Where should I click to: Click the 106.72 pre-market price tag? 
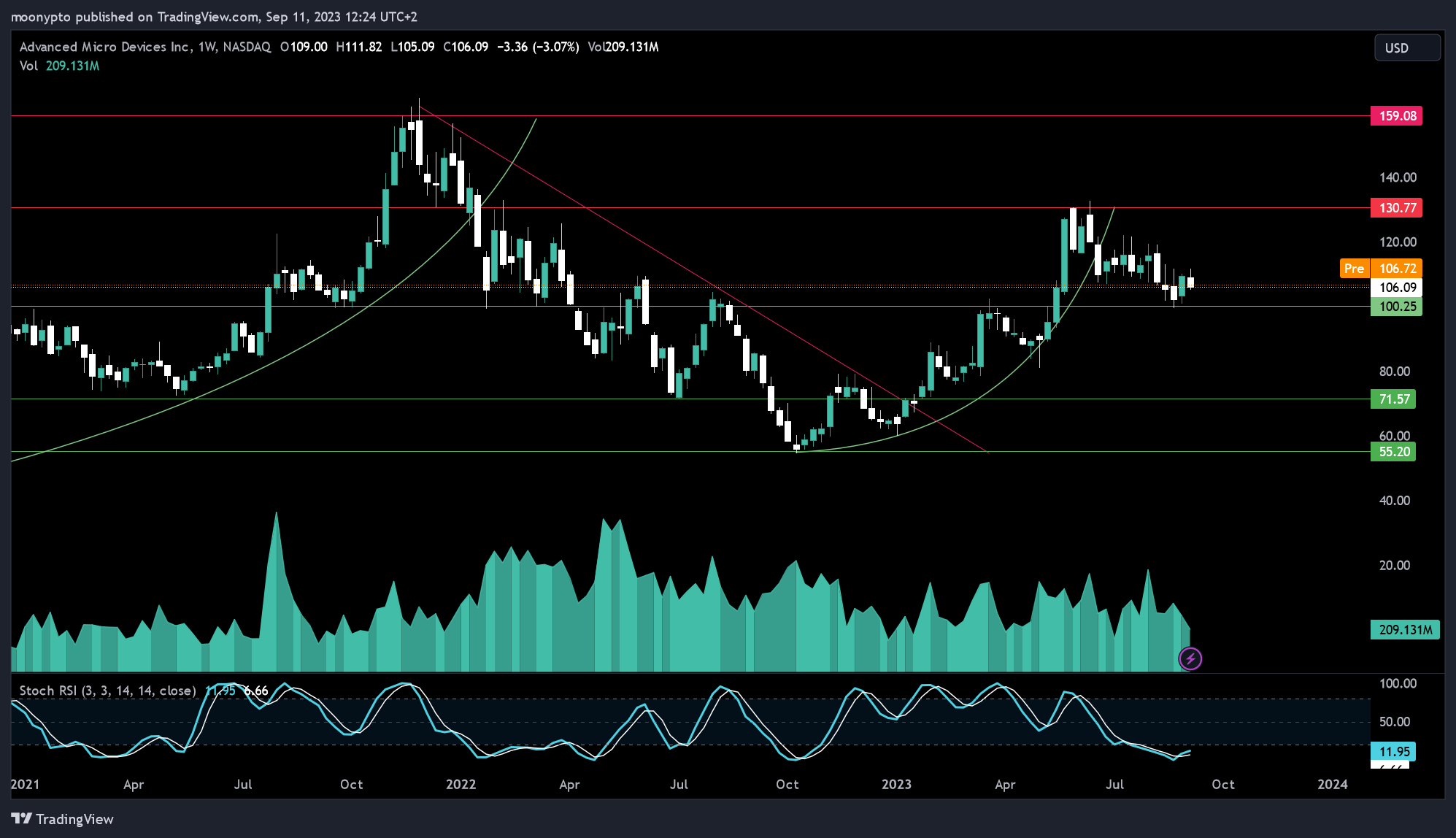point(1397,269)
